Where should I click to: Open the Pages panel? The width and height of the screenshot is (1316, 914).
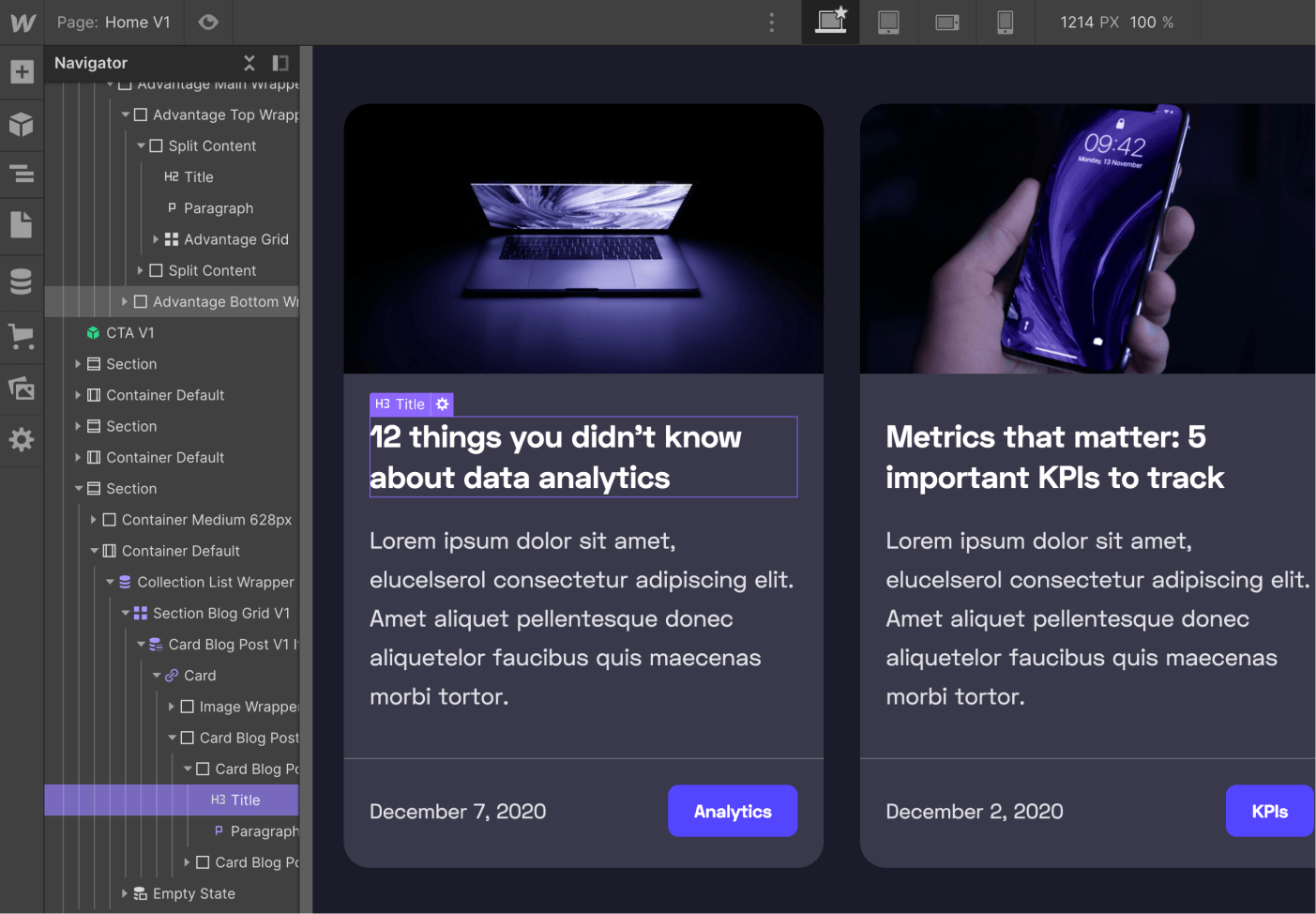(x=22, y=226)
